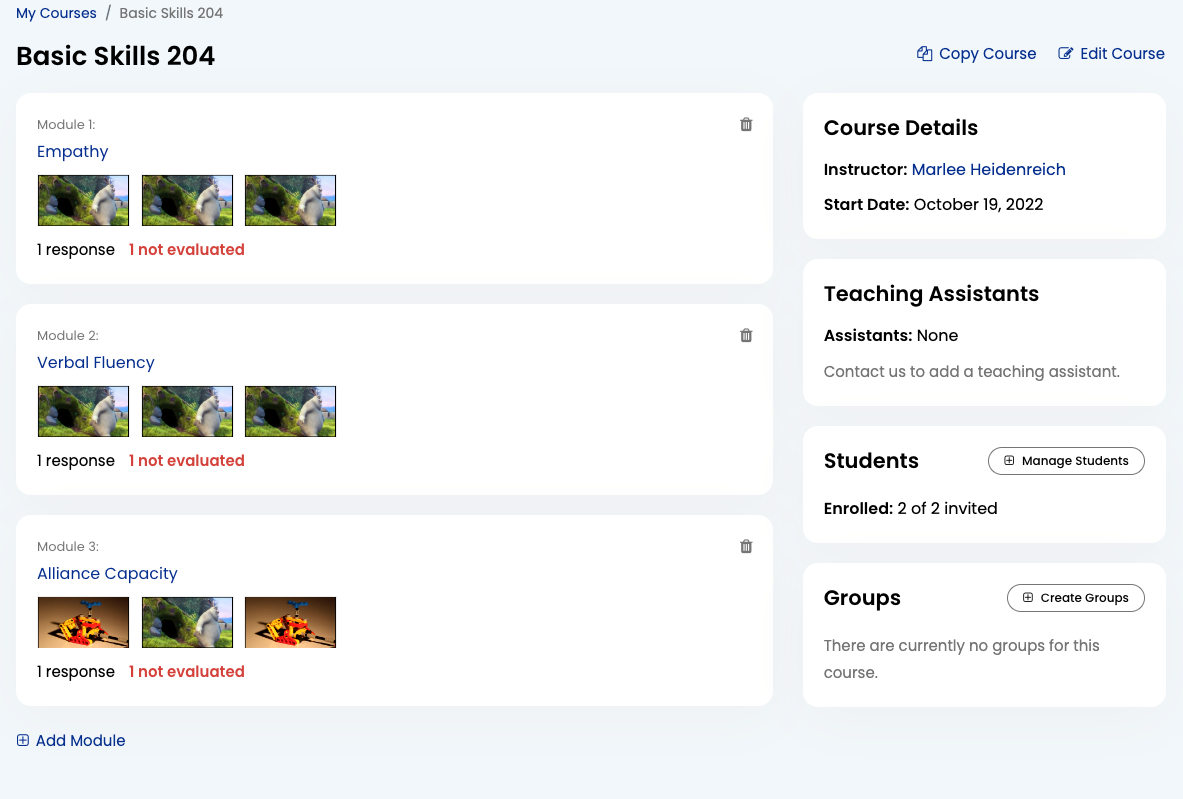Click 'Contact us to add a teaching assistant.'
This screenshot has width=1183, height=799.
coord(972,371)
